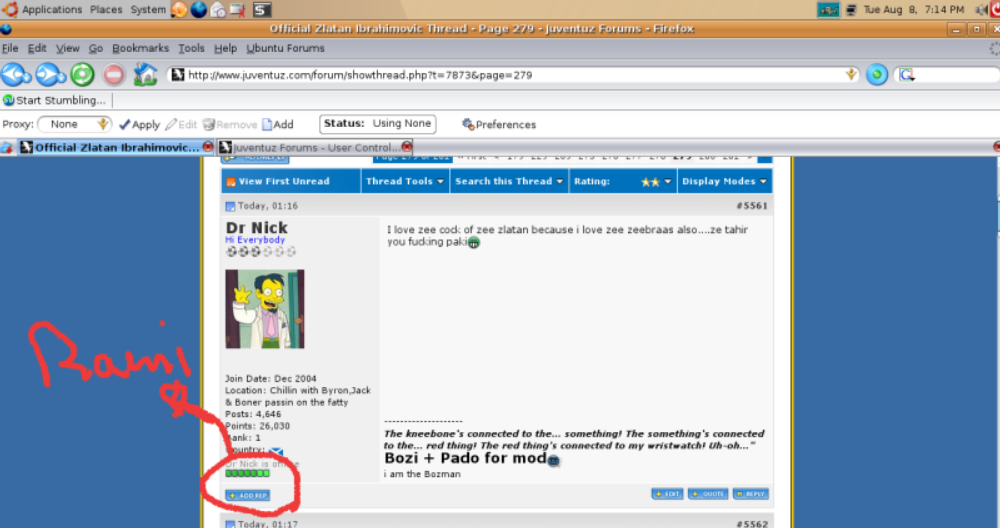Image resolution: width=1000 pixels, height=528 pixels.
Task: Click the proxy Remove trash button
Action: 230,124
